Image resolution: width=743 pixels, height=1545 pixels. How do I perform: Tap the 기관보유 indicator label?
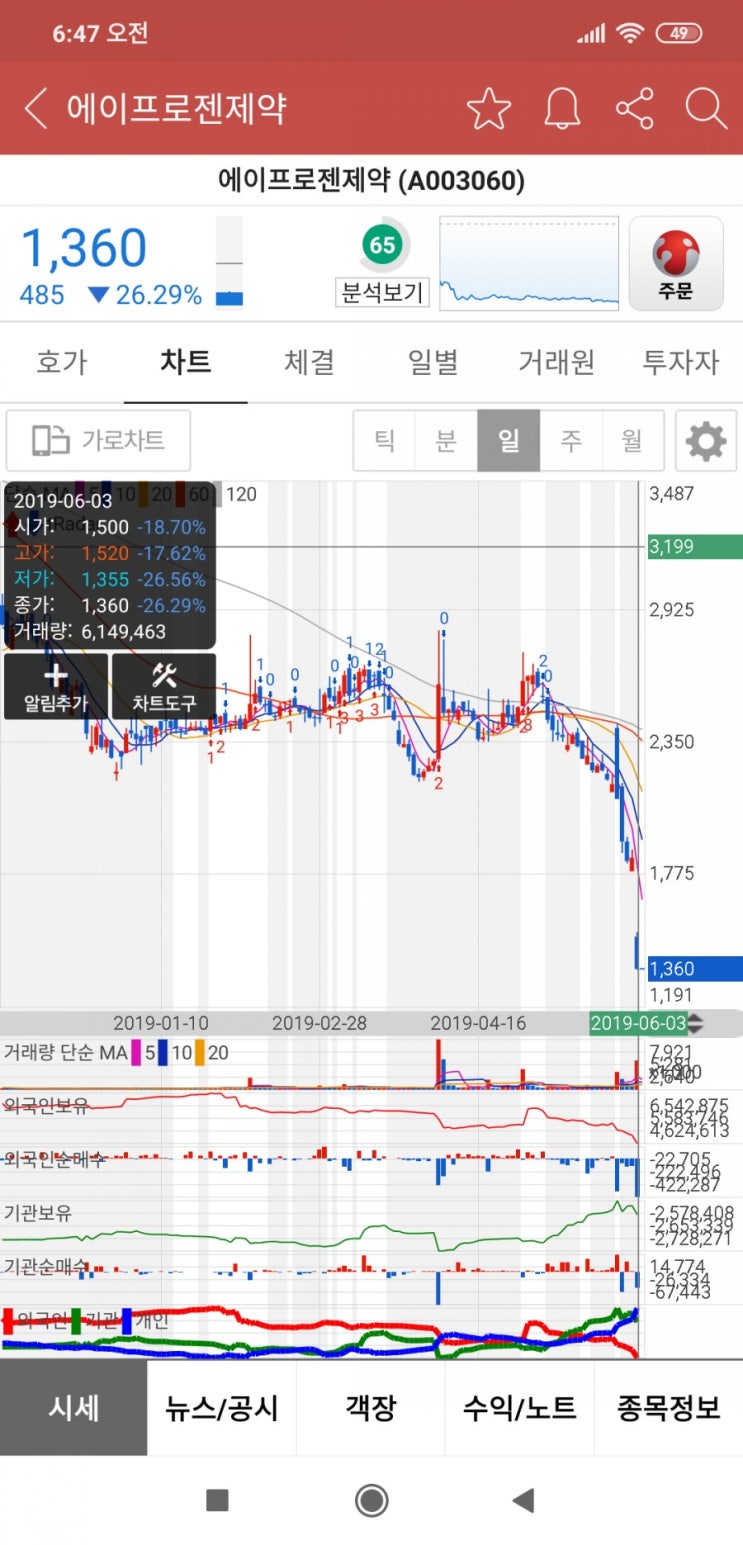(x=38, y=1213)
